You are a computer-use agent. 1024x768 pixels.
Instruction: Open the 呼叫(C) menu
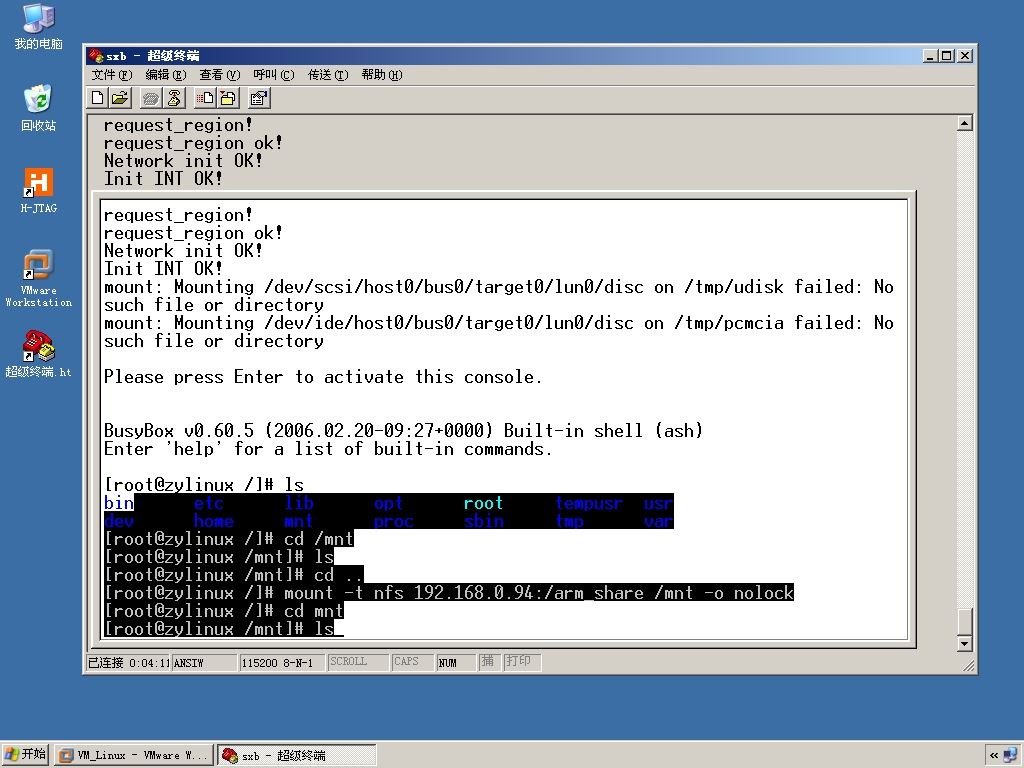click(274, 74)
